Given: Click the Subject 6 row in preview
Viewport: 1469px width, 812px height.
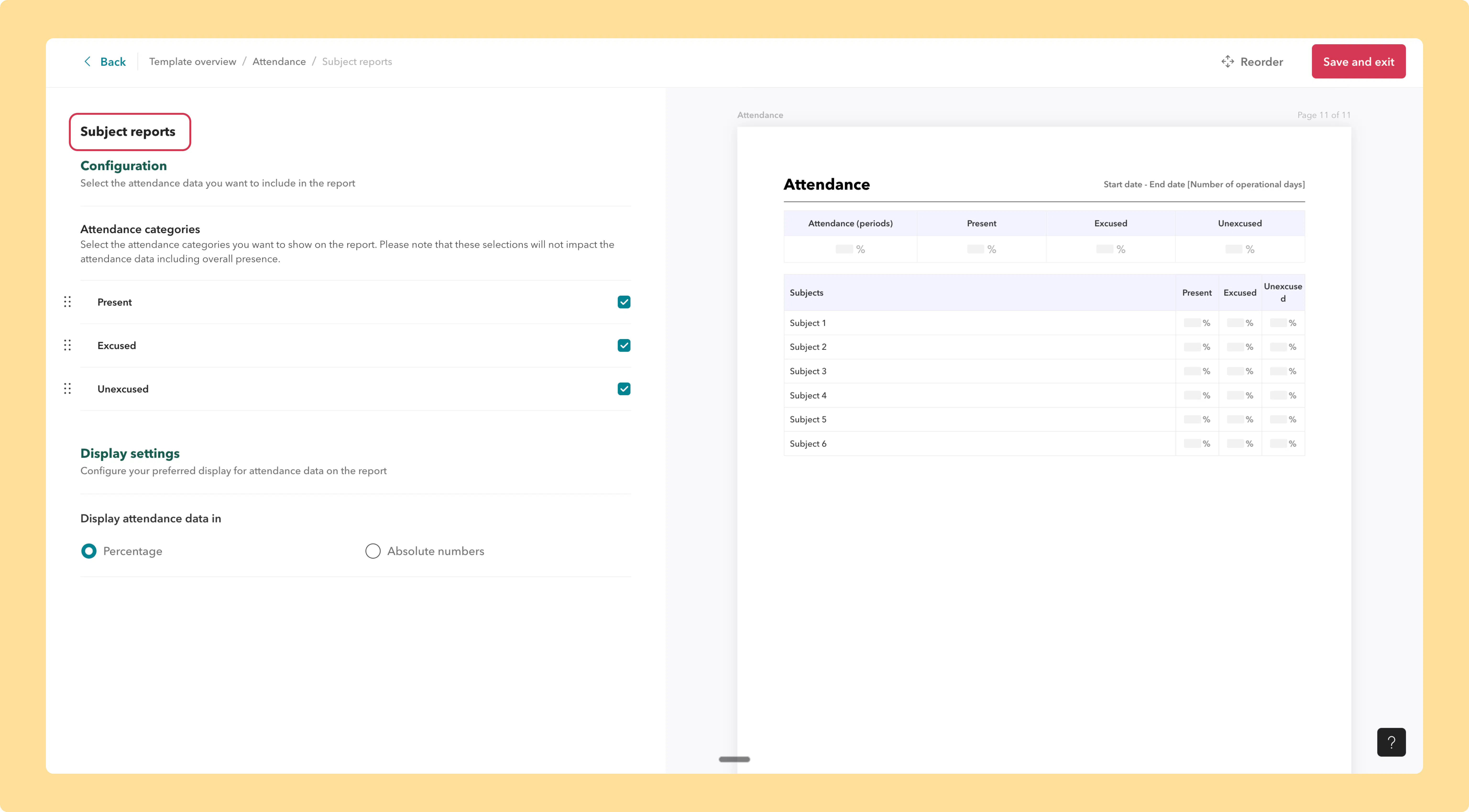Looking at the screenshot, I should (x=1044, y=444).
